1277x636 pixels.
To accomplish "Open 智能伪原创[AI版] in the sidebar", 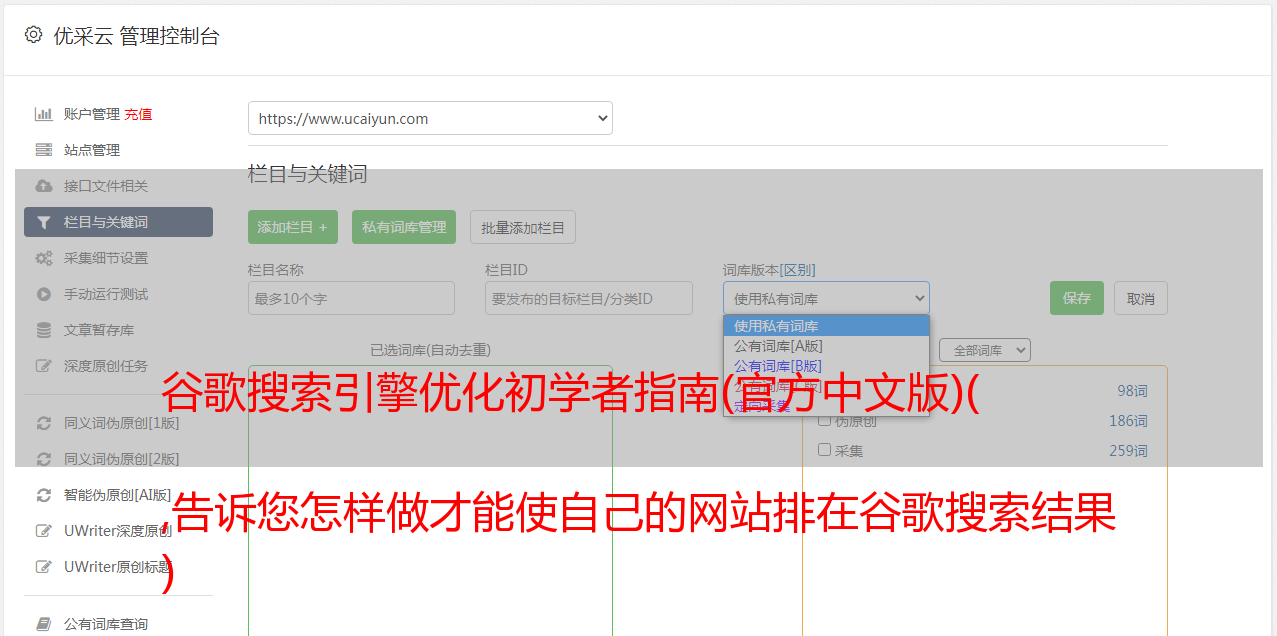I will point(118,495).
